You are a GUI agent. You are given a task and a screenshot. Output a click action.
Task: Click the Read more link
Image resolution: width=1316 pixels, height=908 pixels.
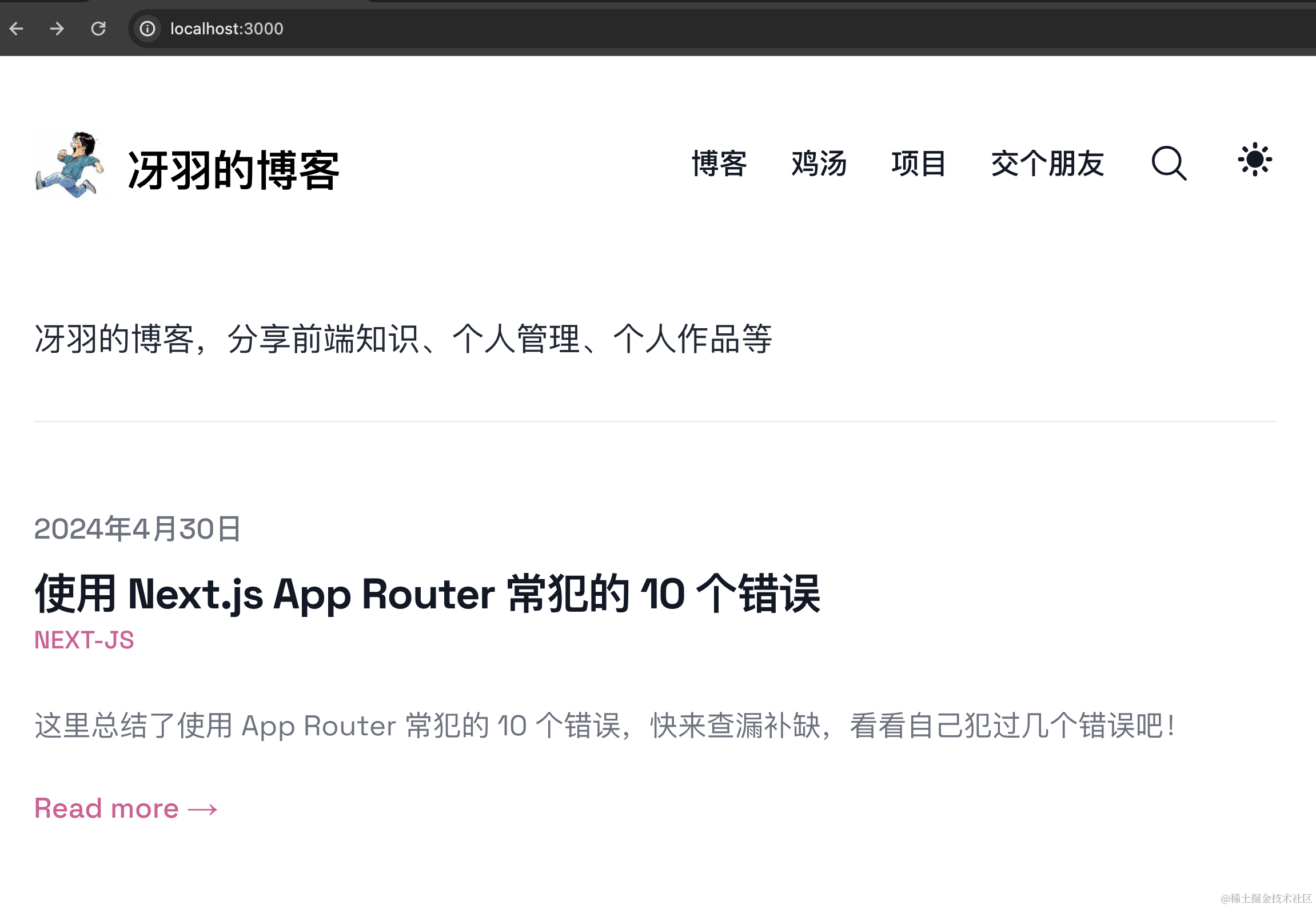(107, 809)
